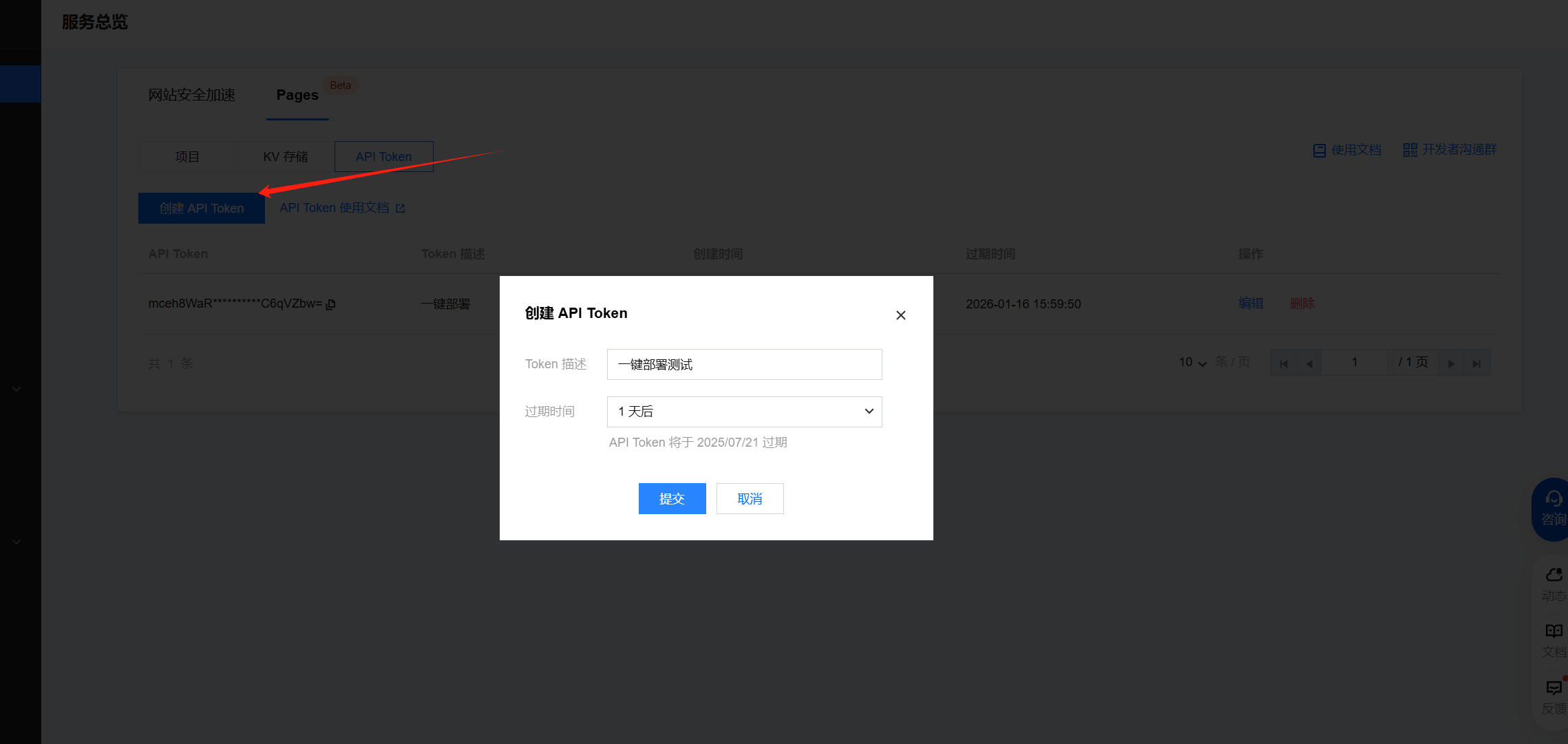Go to previous page arrow

1309,363
